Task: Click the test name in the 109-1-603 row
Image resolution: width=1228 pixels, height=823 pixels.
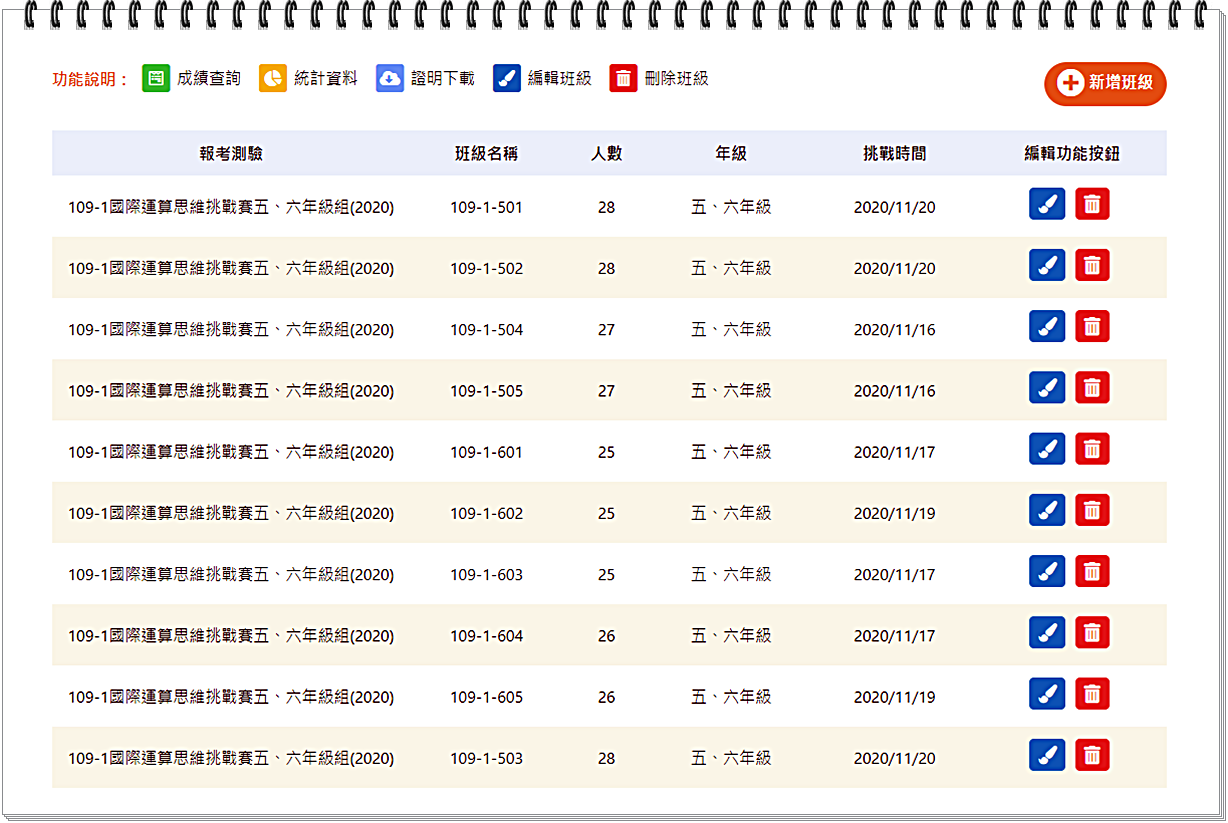Action: pyautogui.click(x=231, y=575)
